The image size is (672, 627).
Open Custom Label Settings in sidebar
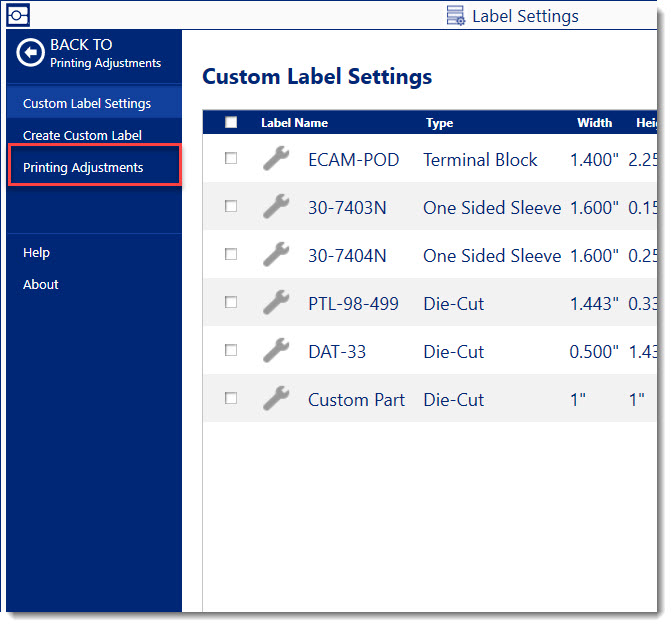(87, 103)
